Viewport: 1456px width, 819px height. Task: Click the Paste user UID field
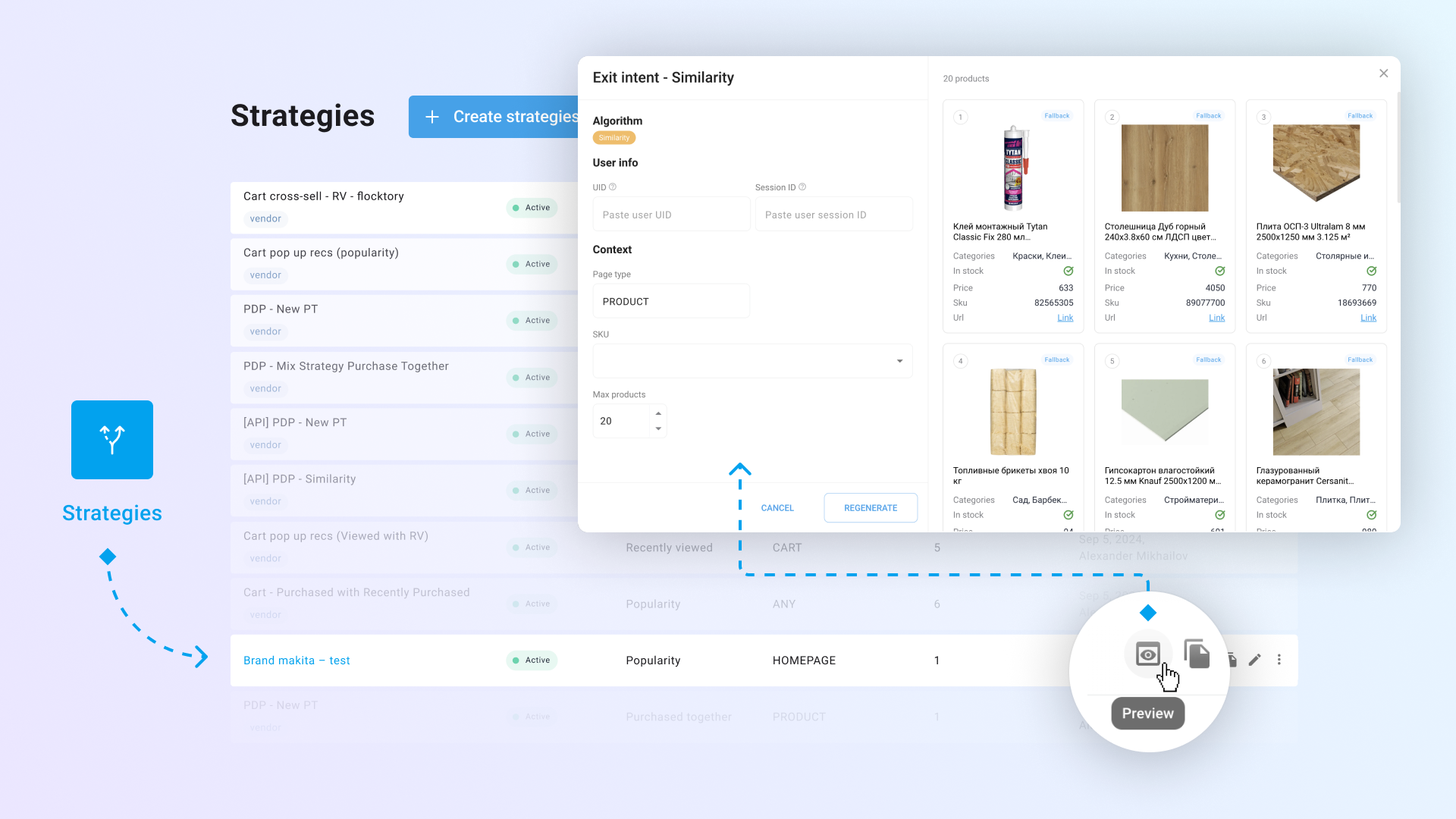click(670, 215)
